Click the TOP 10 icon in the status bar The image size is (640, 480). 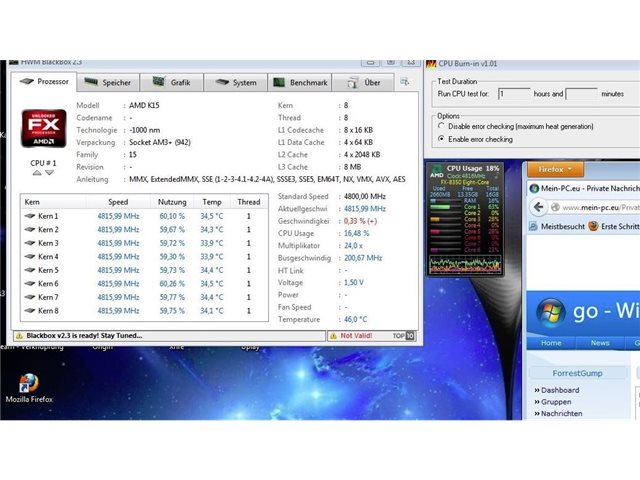click(404, 336)
